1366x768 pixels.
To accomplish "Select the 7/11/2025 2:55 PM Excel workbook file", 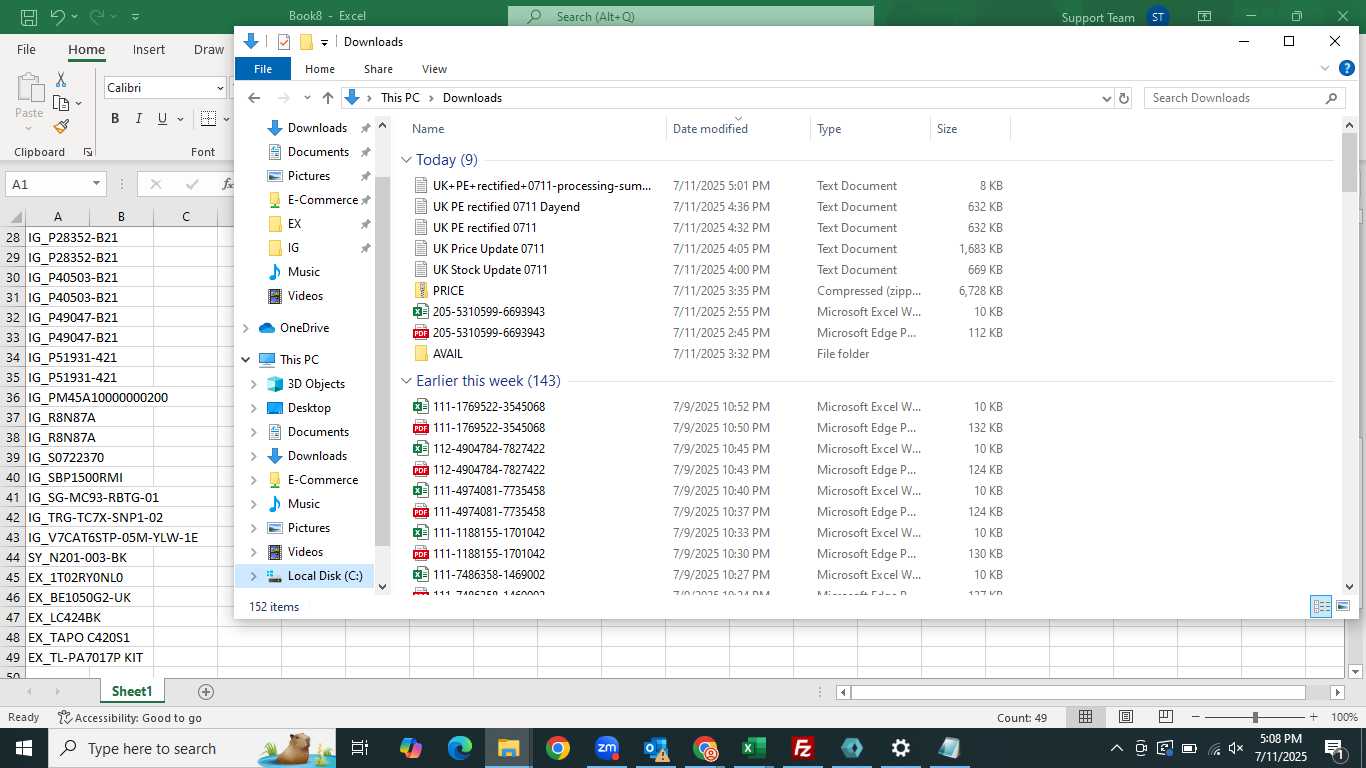I will click(x=488, y=312).
